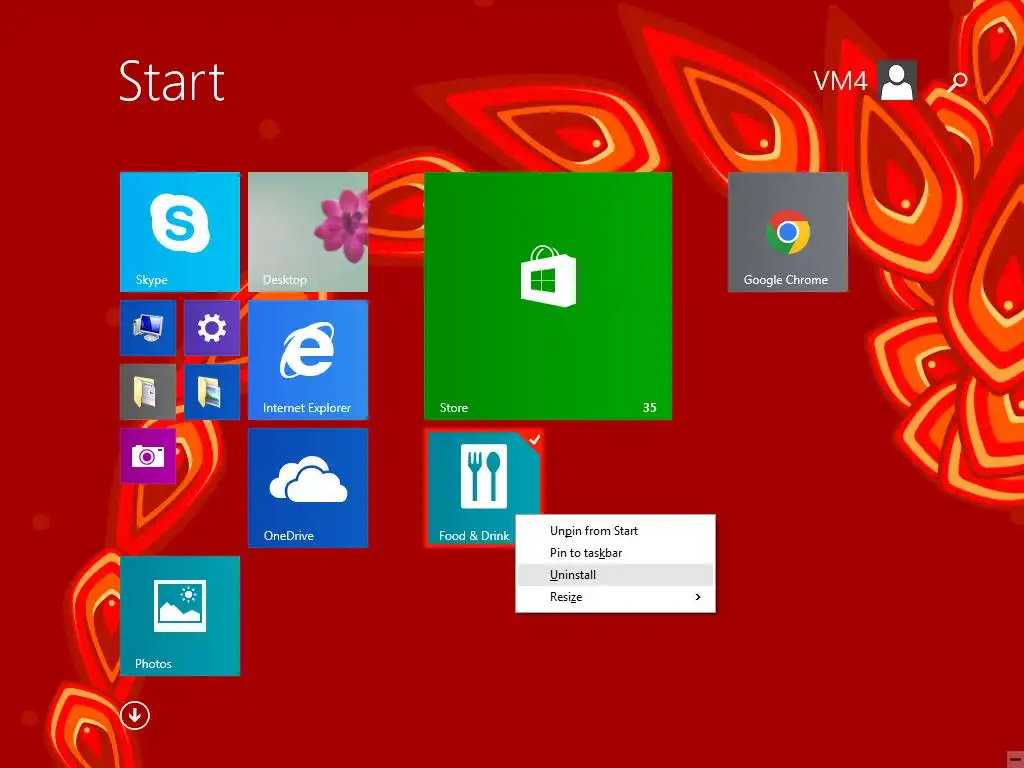
Task: Open the Desktop tile
Action: pyautogui.click(x=308, y=232)
